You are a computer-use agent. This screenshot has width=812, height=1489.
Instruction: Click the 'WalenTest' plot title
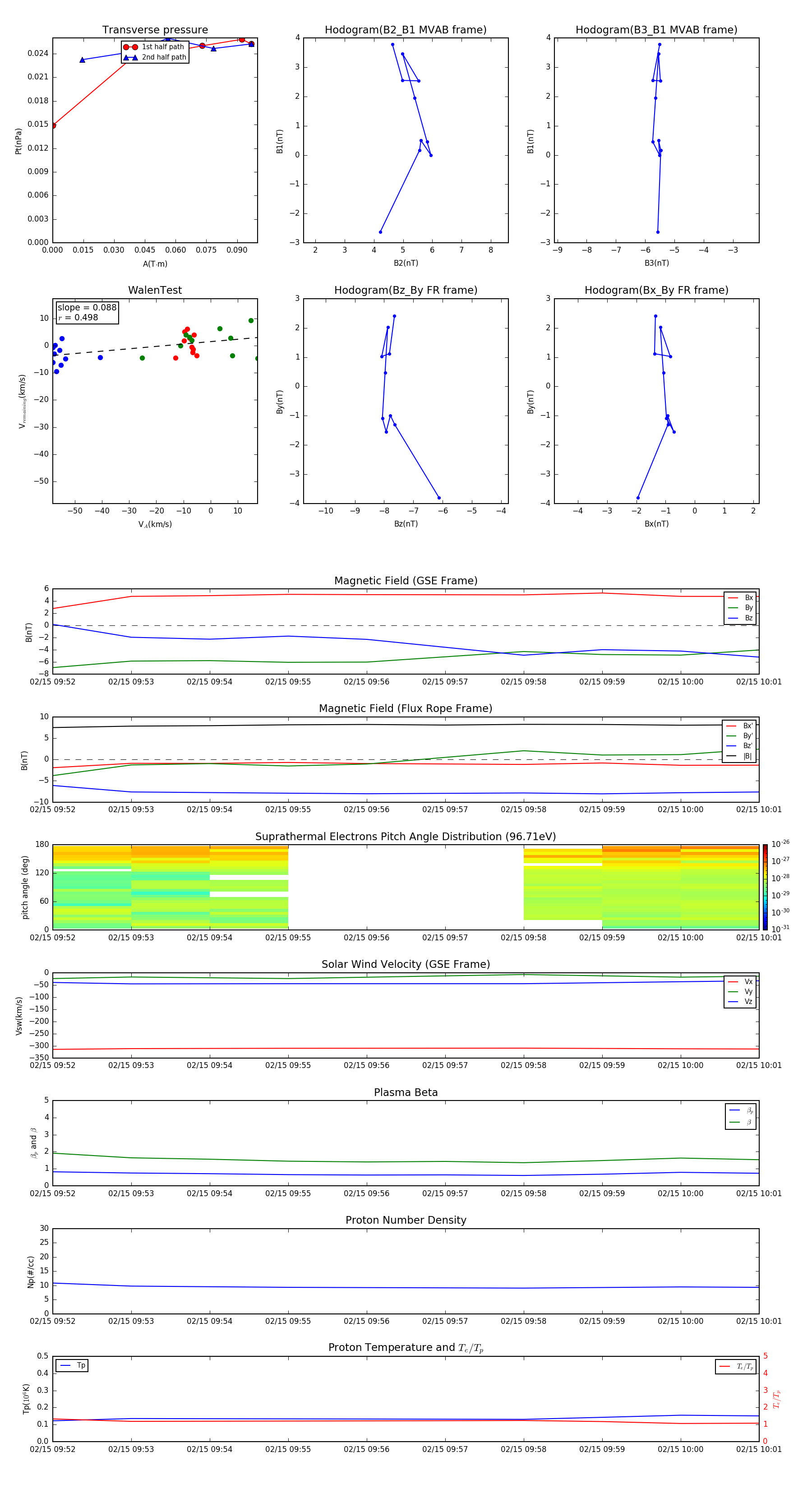pyautogui.click(x=155, y=290)
